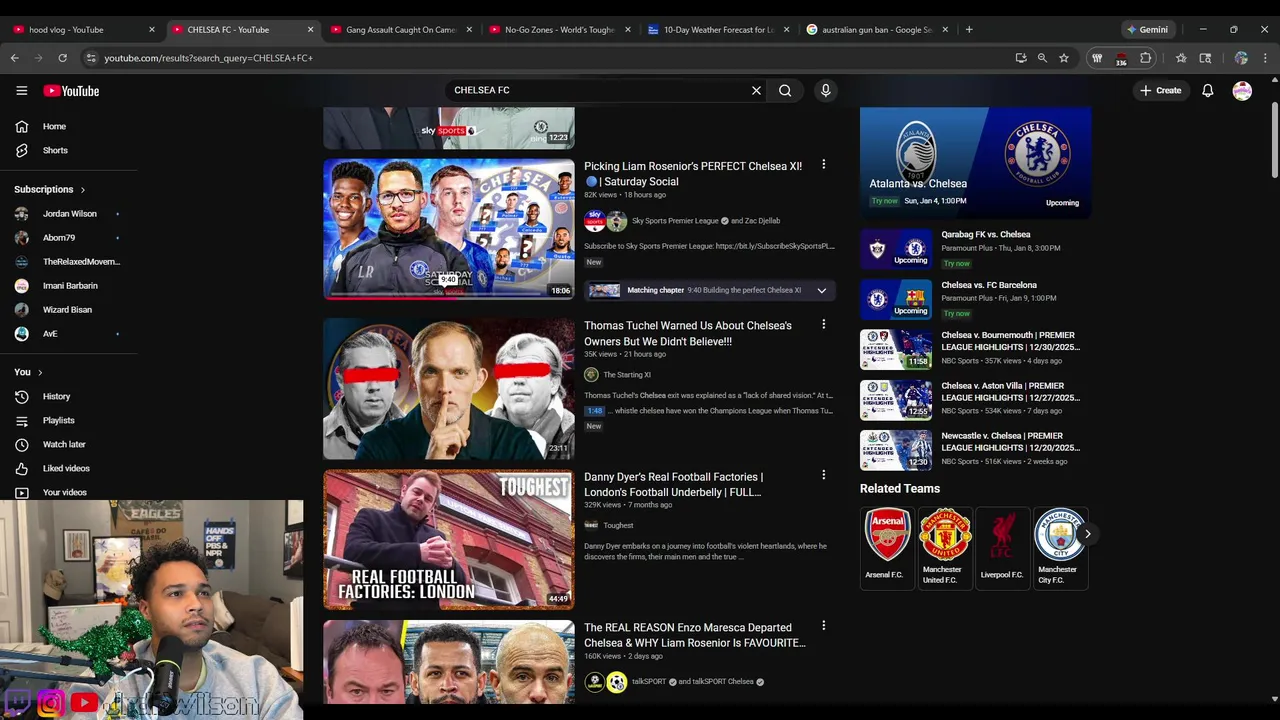This screenshot has width=1280, height=720.
Task: Open Sky Sports Premier League channel link
Action: (675, 221)
